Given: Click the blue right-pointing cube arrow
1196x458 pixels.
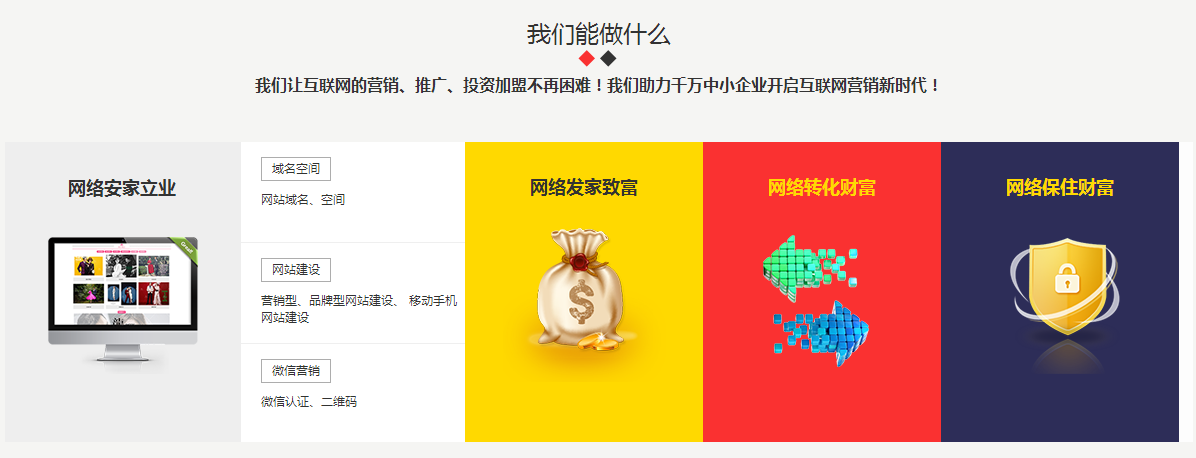Looking at the screenshot, I should coord(821,333).
